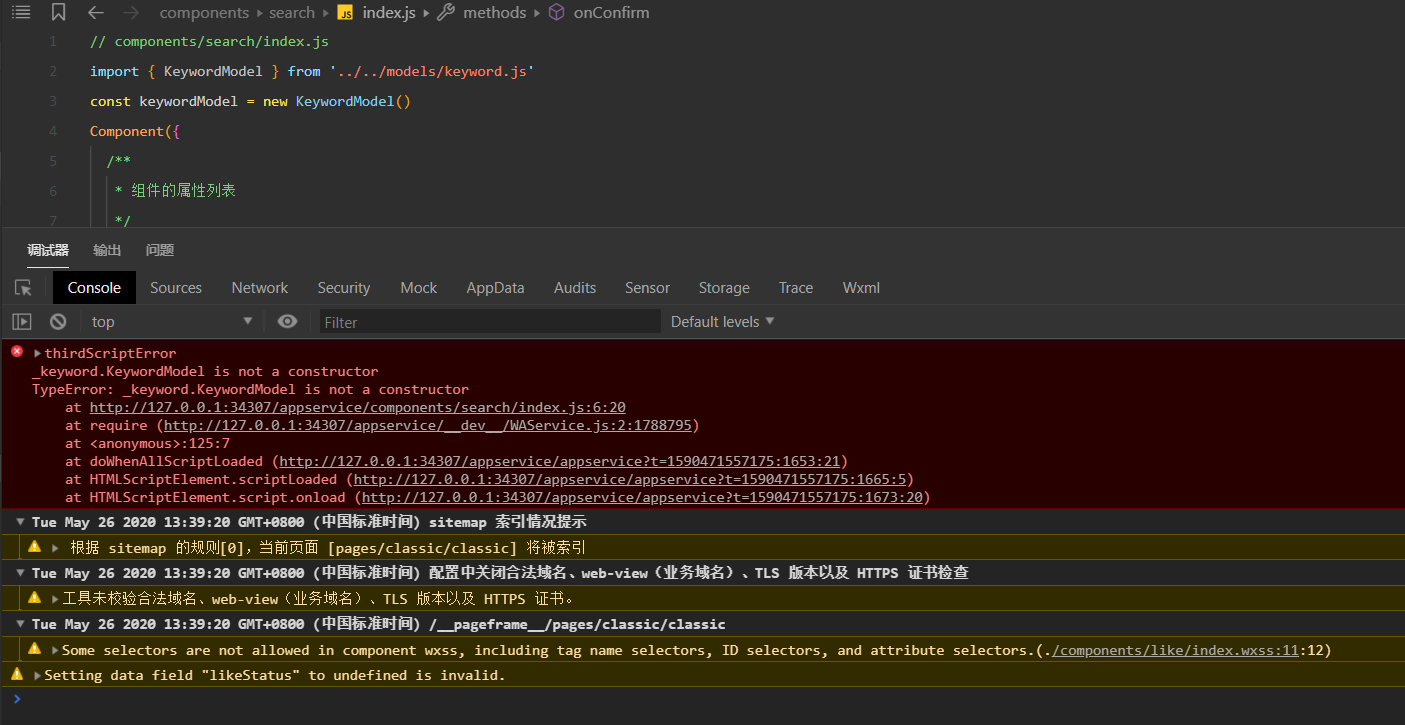Click the wrench icon before methods
Image resolution: width=1405 pixels, height=725 pixels.
[446, 13]
